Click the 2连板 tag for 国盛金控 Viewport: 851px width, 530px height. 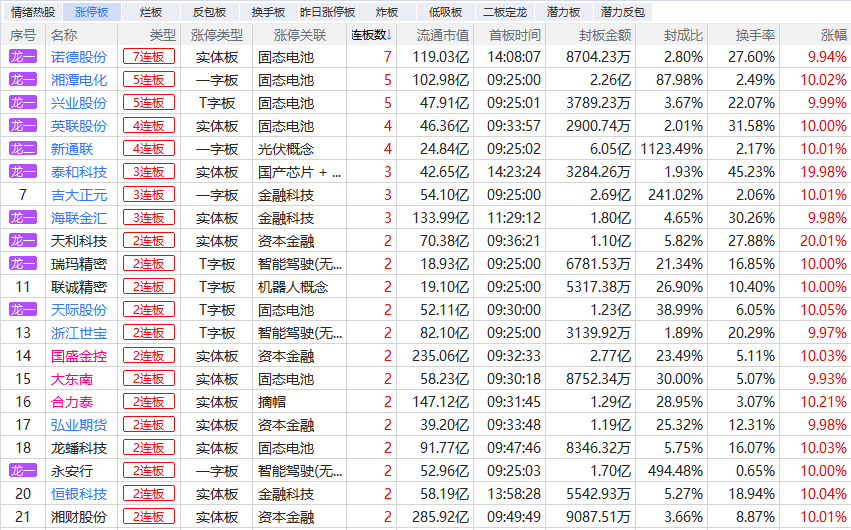tap(149, 356)
